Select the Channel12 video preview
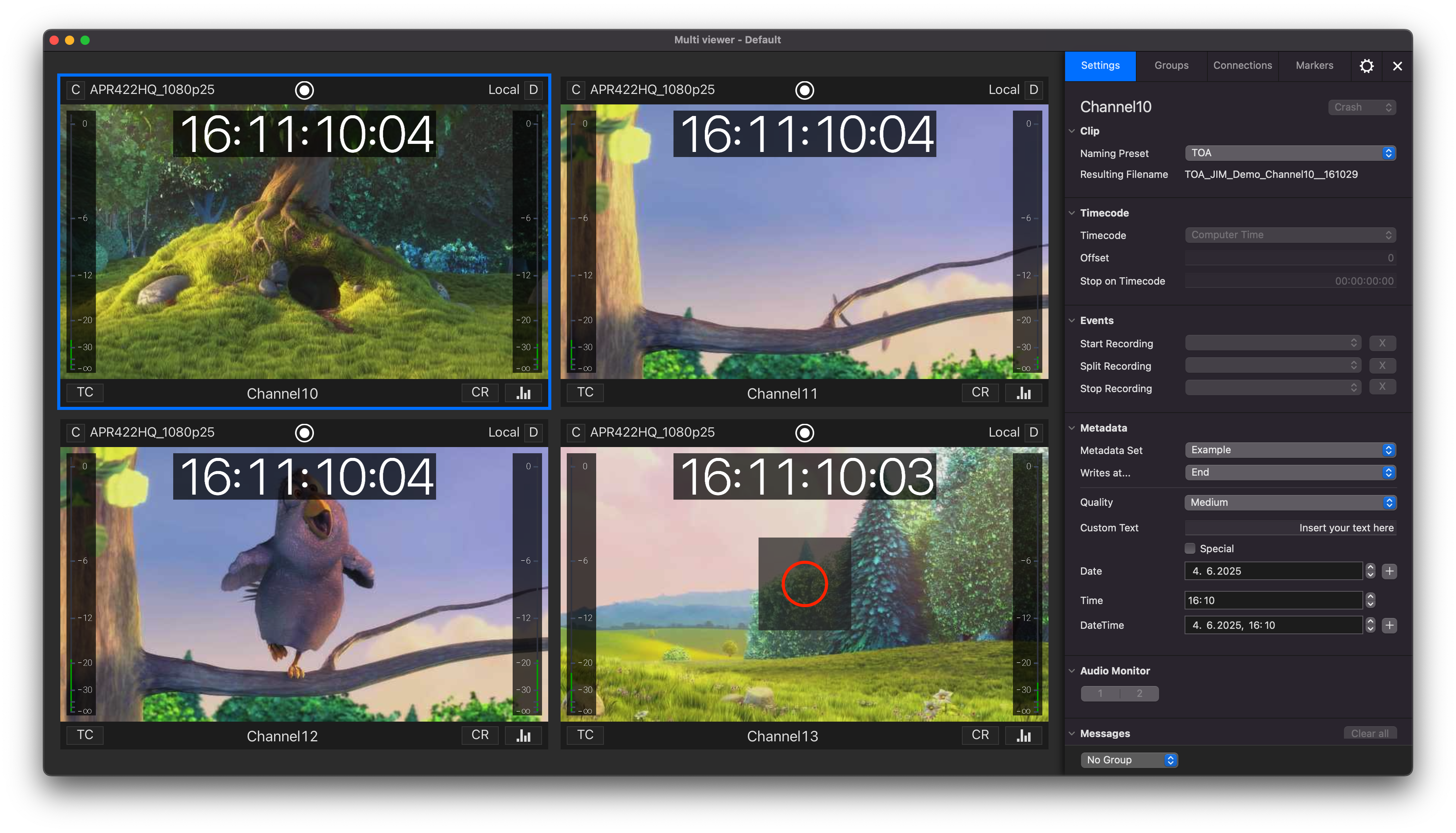The image size is (1456, 833). point(304,584)
